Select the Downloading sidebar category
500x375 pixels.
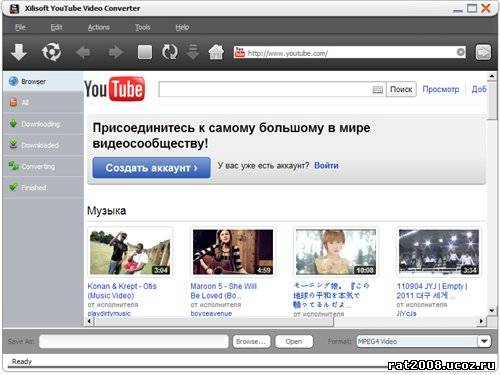coord(43,124)
